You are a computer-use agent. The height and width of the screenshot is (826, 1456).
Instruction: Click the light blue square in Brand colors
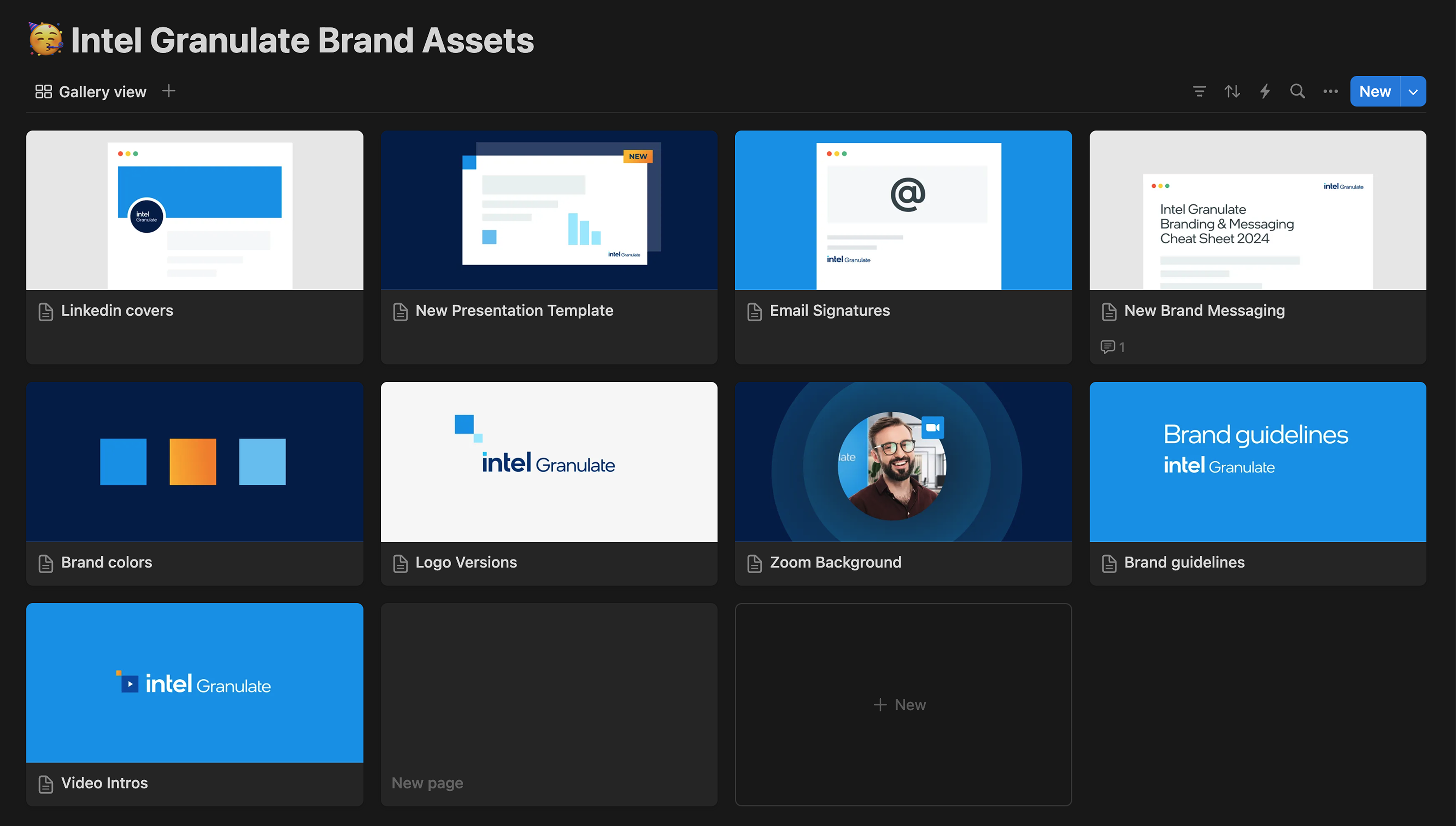(262, 462)
